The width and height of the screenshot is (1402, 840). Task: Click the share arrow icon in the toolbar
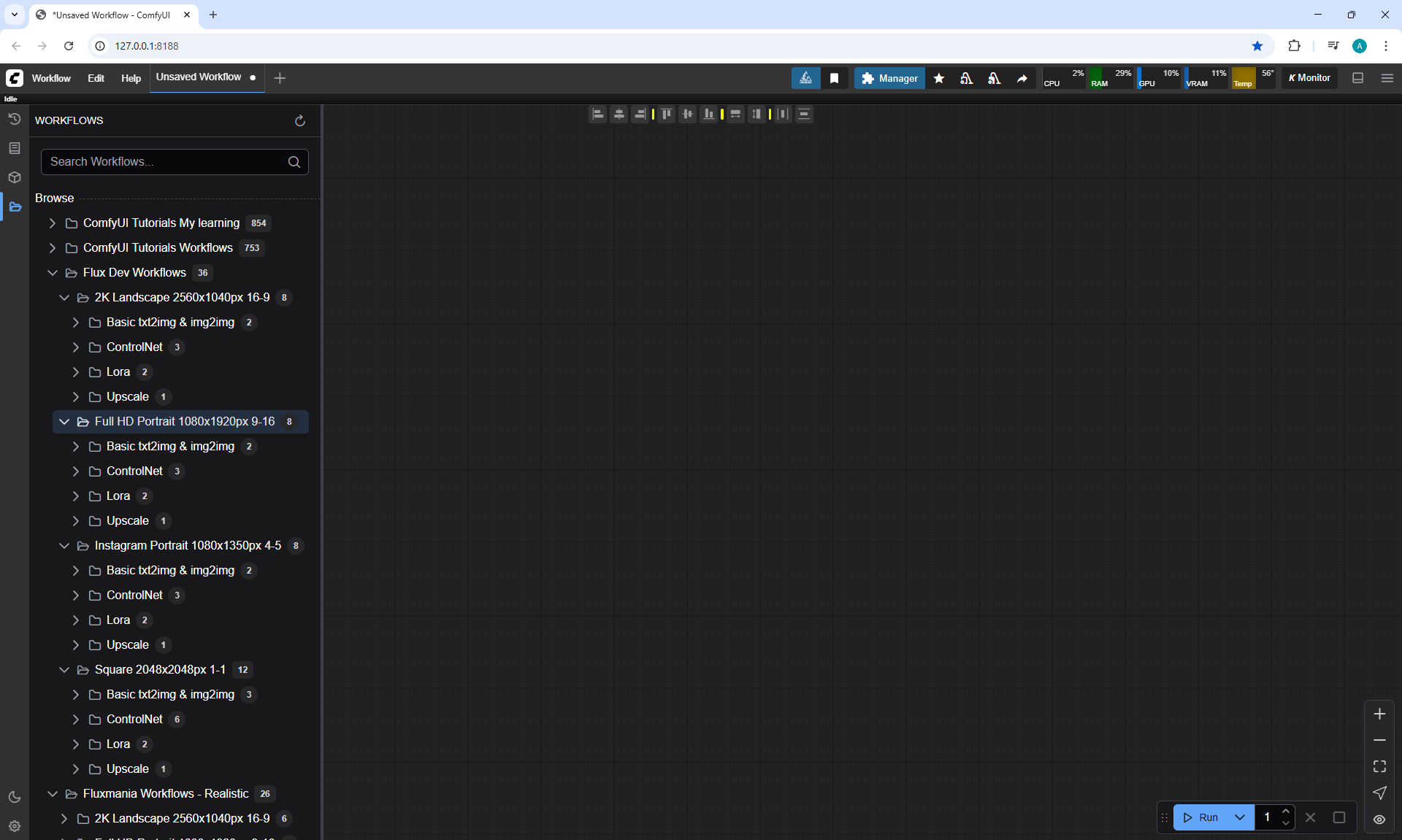click(1022, 78)
